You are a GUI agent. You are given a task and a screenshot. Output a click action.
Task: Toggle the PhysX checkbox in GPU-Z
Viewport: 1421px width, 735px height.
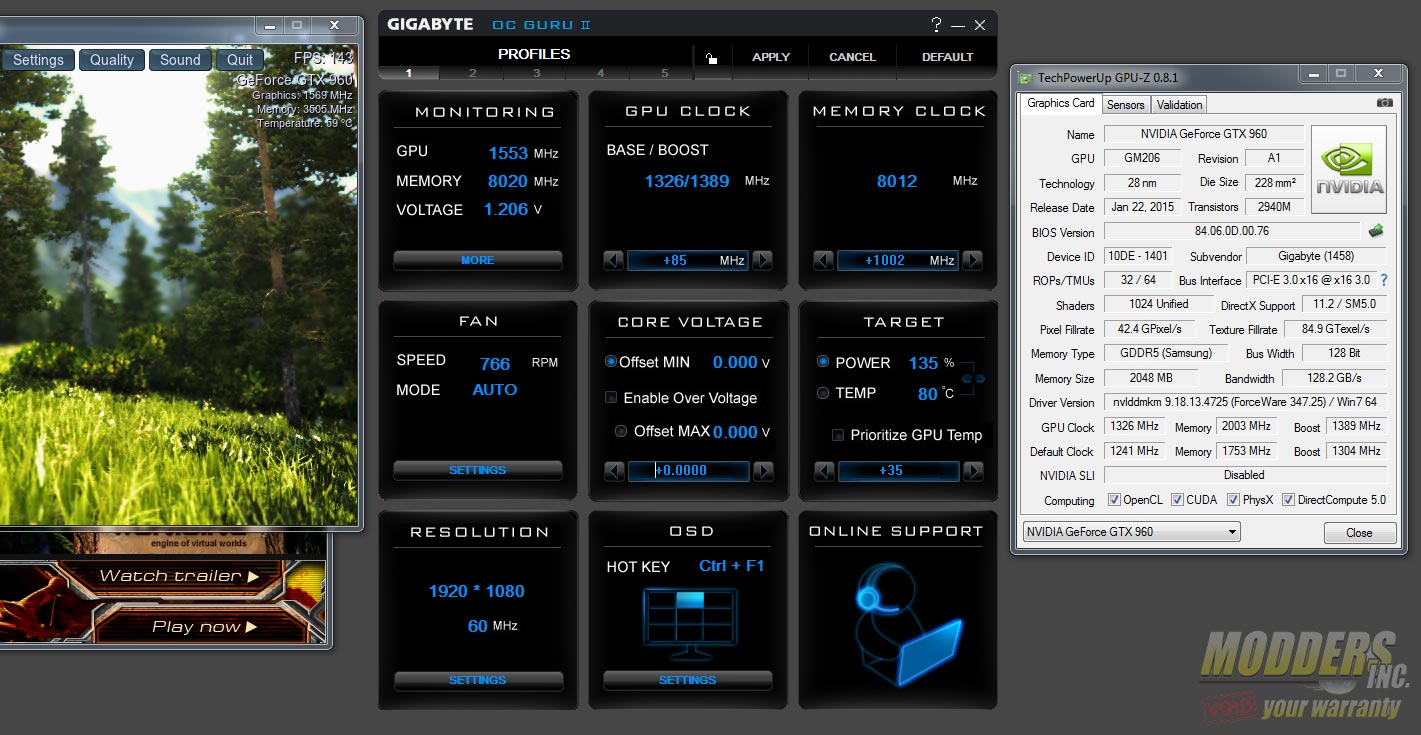click(x=1233, y=500)
